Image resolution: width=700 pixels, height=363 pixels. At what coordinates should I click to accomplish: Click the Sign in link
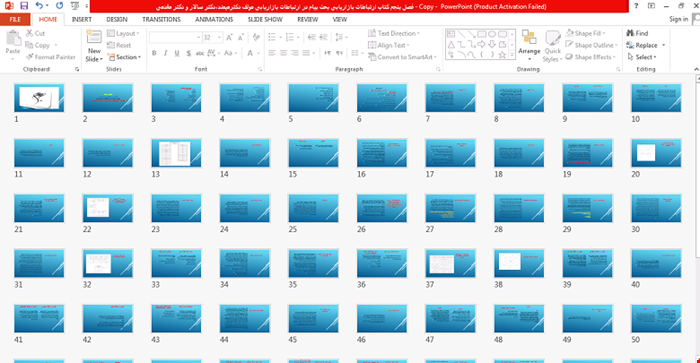678,19
